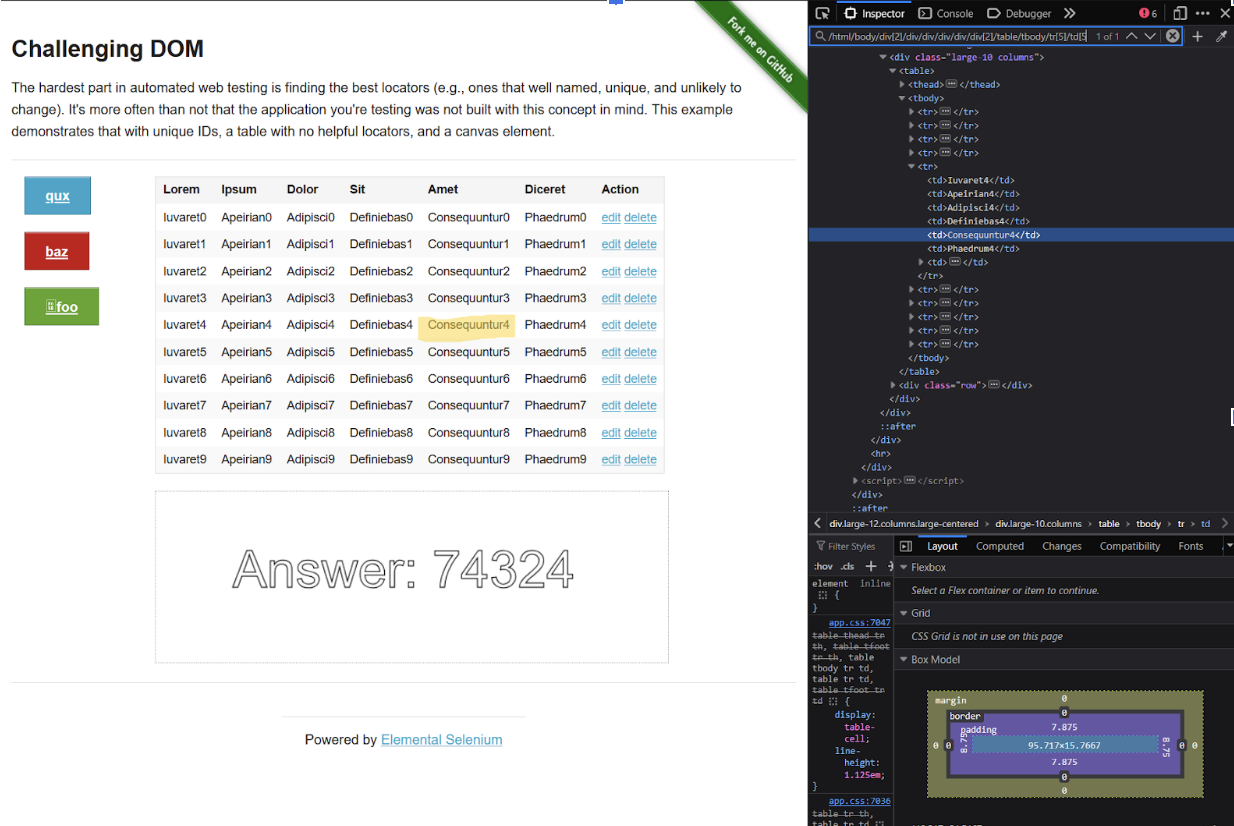Switch to the Console tab

[x=946, y=13]
